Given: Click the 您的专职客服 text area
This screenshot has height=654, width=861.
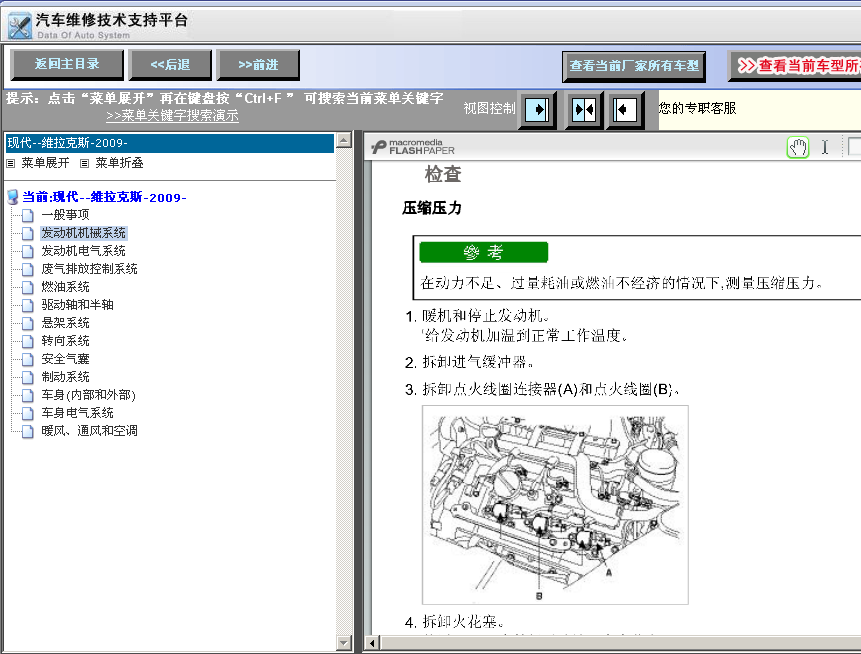Looking at the screenshot, I should coord(697,108).
